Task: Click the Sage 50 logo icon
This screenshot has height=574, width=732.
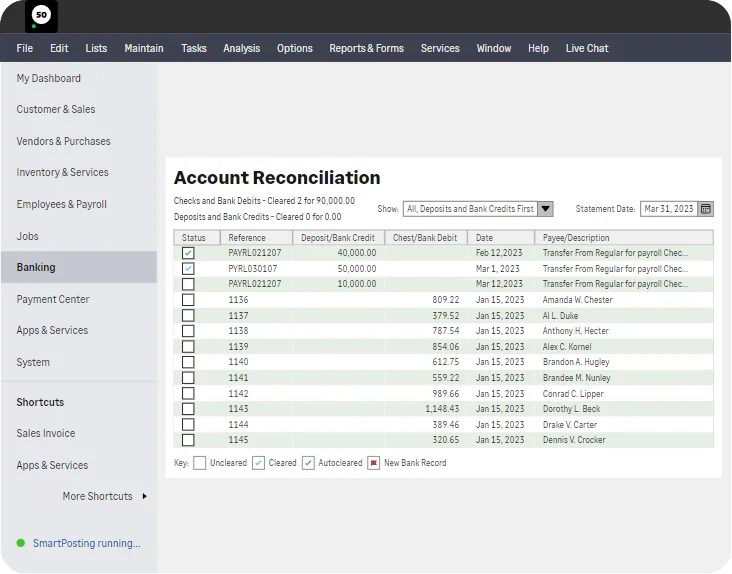Action: click(41, 16)
